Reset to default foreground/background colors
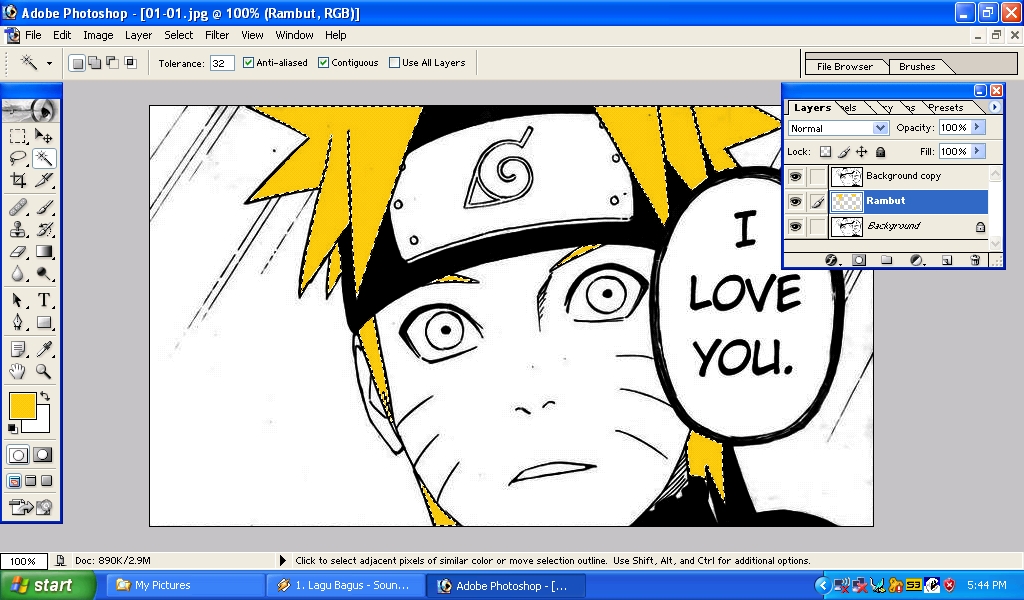1024x600 pixels. coord(13,429)
